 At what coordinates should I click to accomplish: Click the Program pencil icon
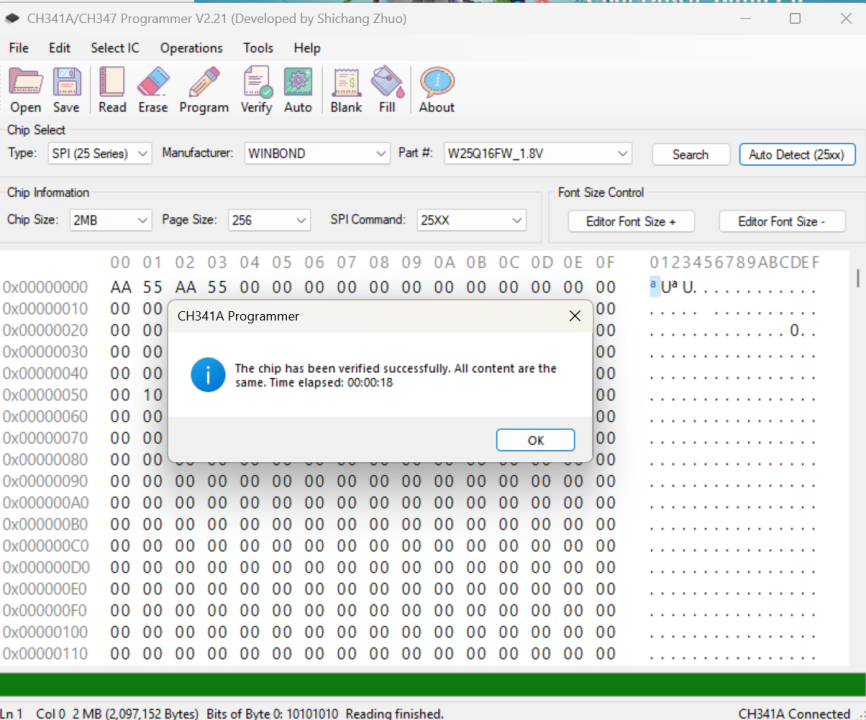pyautogui.click(x=204, y=90)
